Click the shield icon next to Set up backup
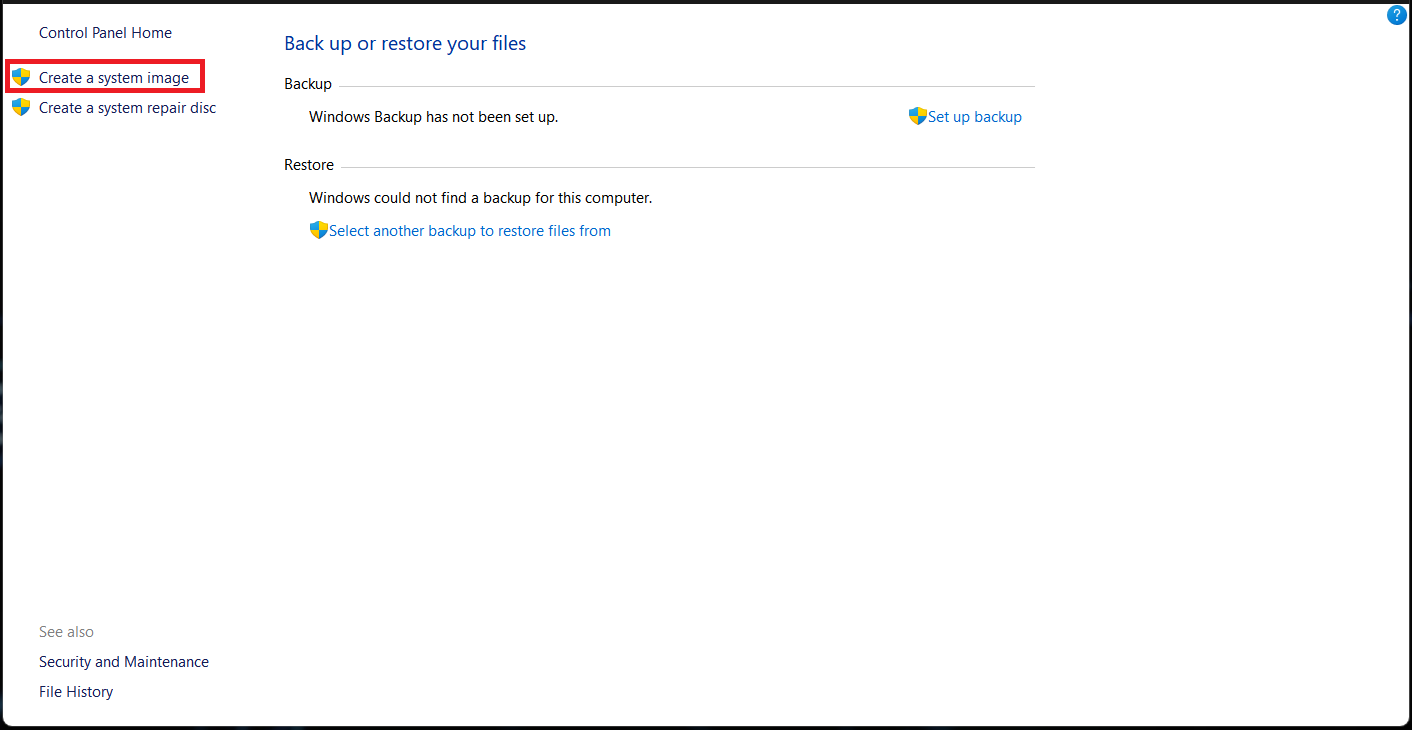 918,116
